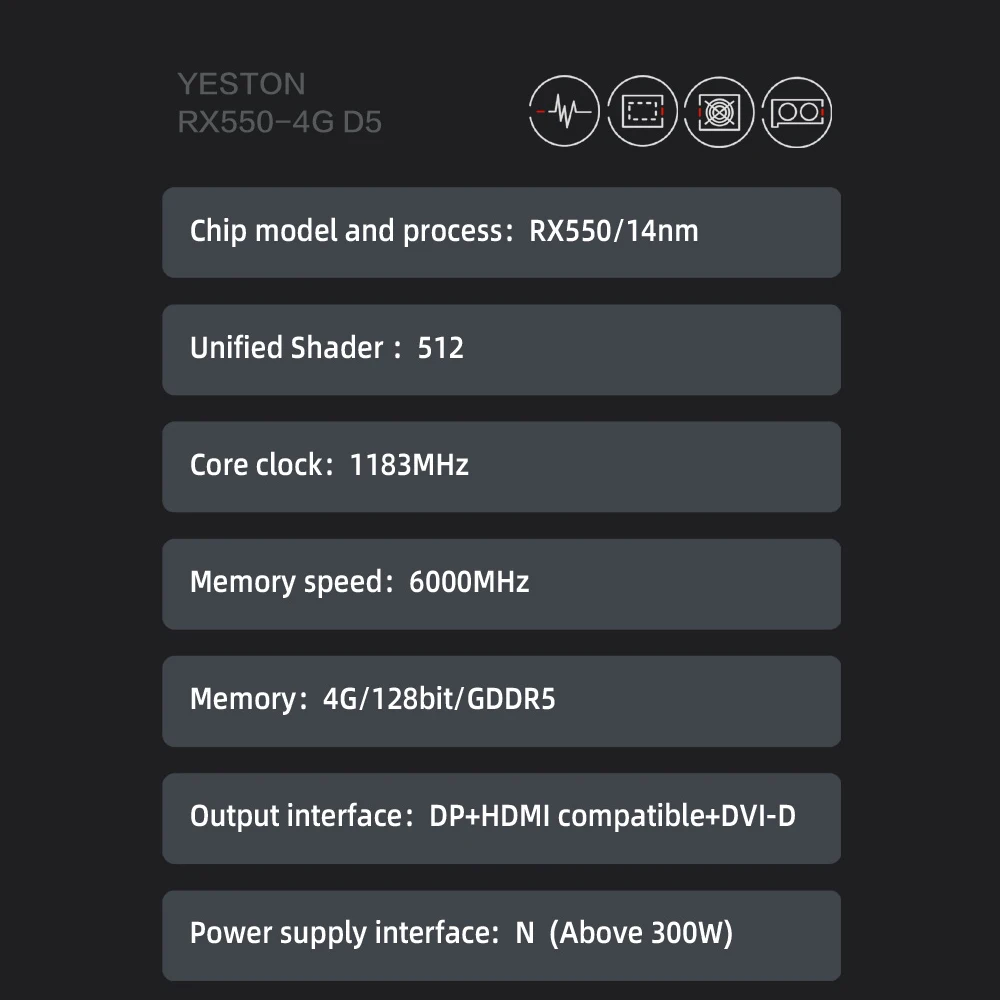Click the cooling fan grille icon

(719, 111)
